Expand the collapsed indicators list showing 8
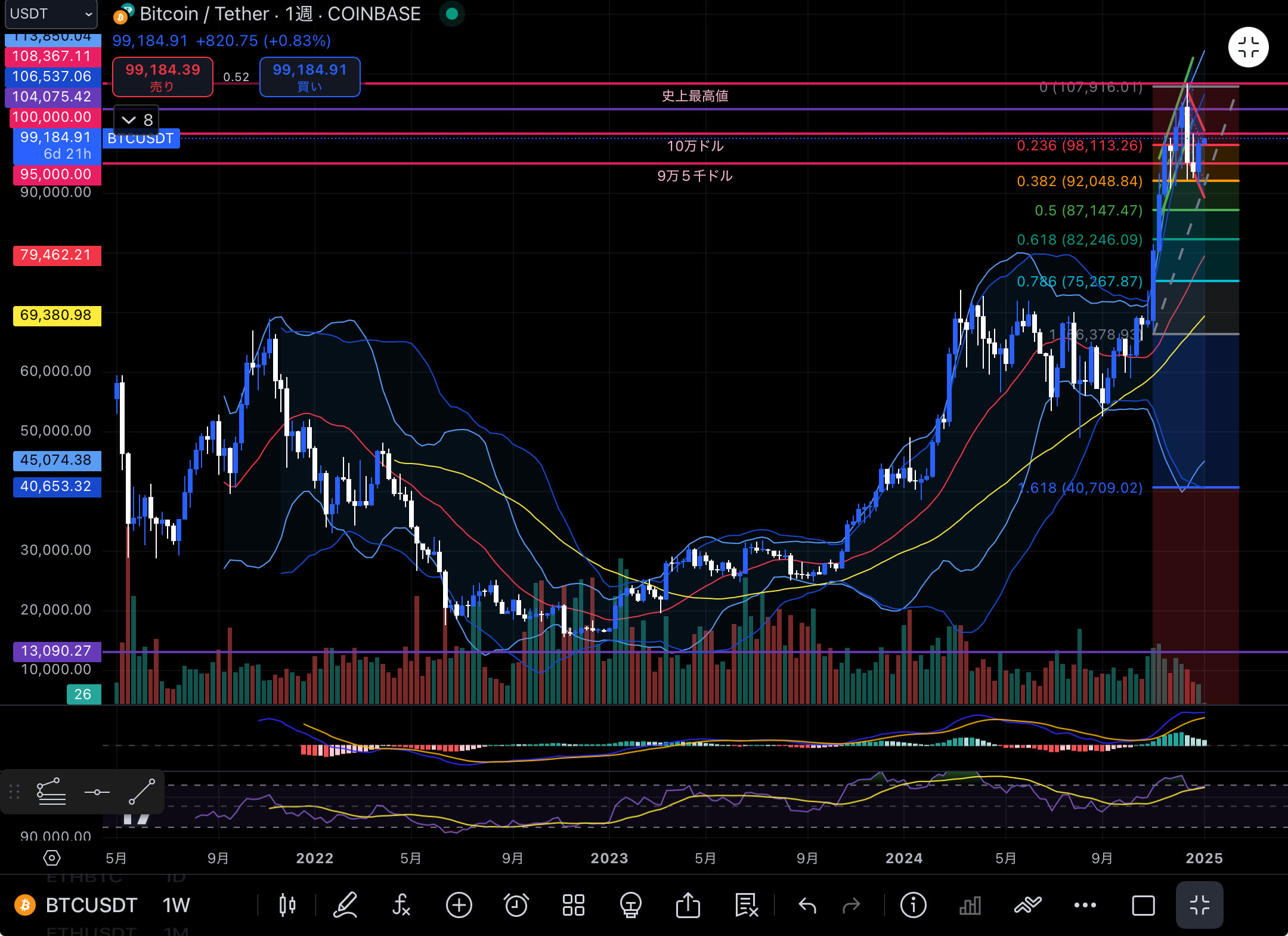 click(x=137, y=120)
